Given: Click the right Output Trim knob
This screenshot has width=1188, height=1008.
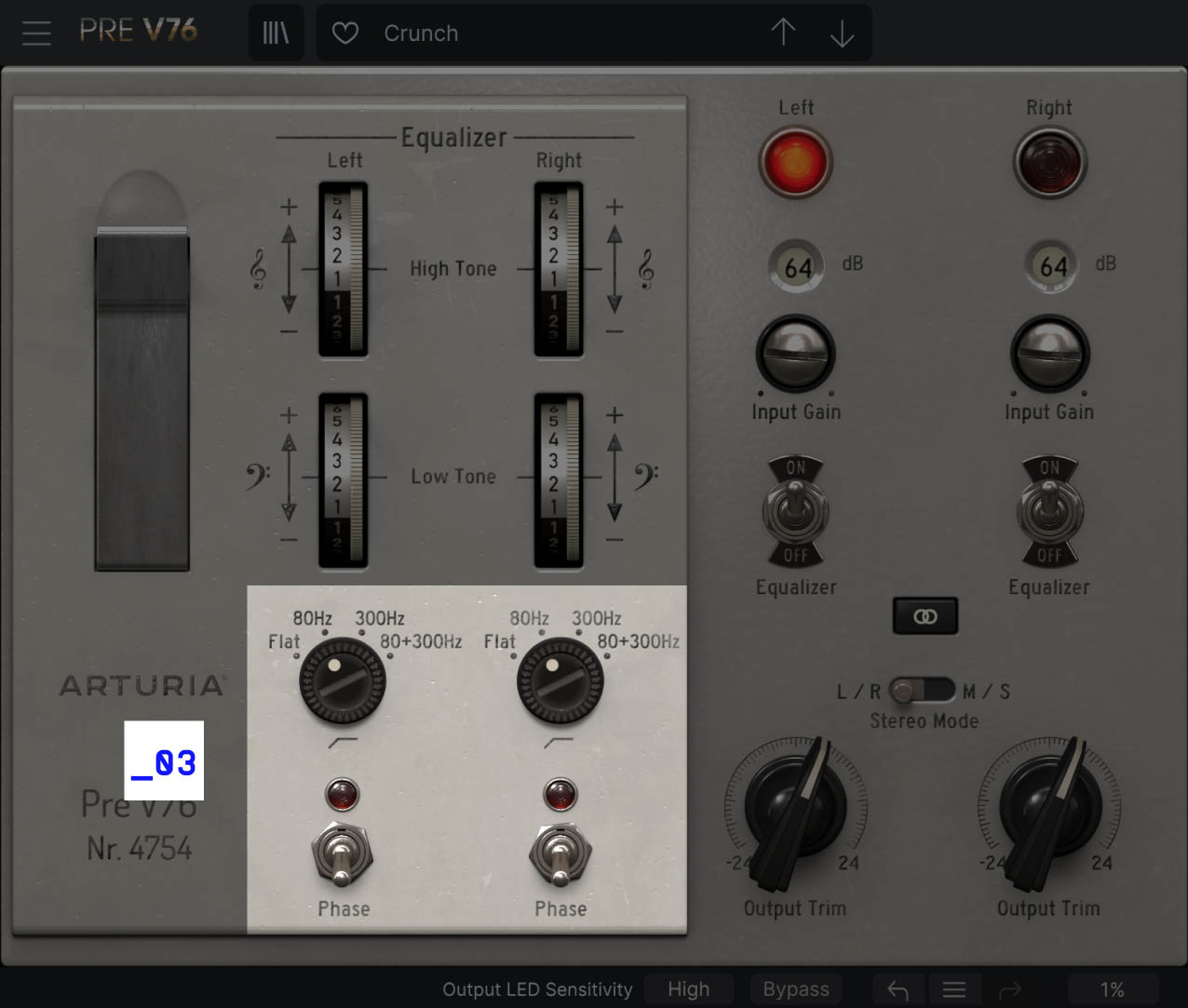Looking at the screenshot, I should tap(1048, 805).
